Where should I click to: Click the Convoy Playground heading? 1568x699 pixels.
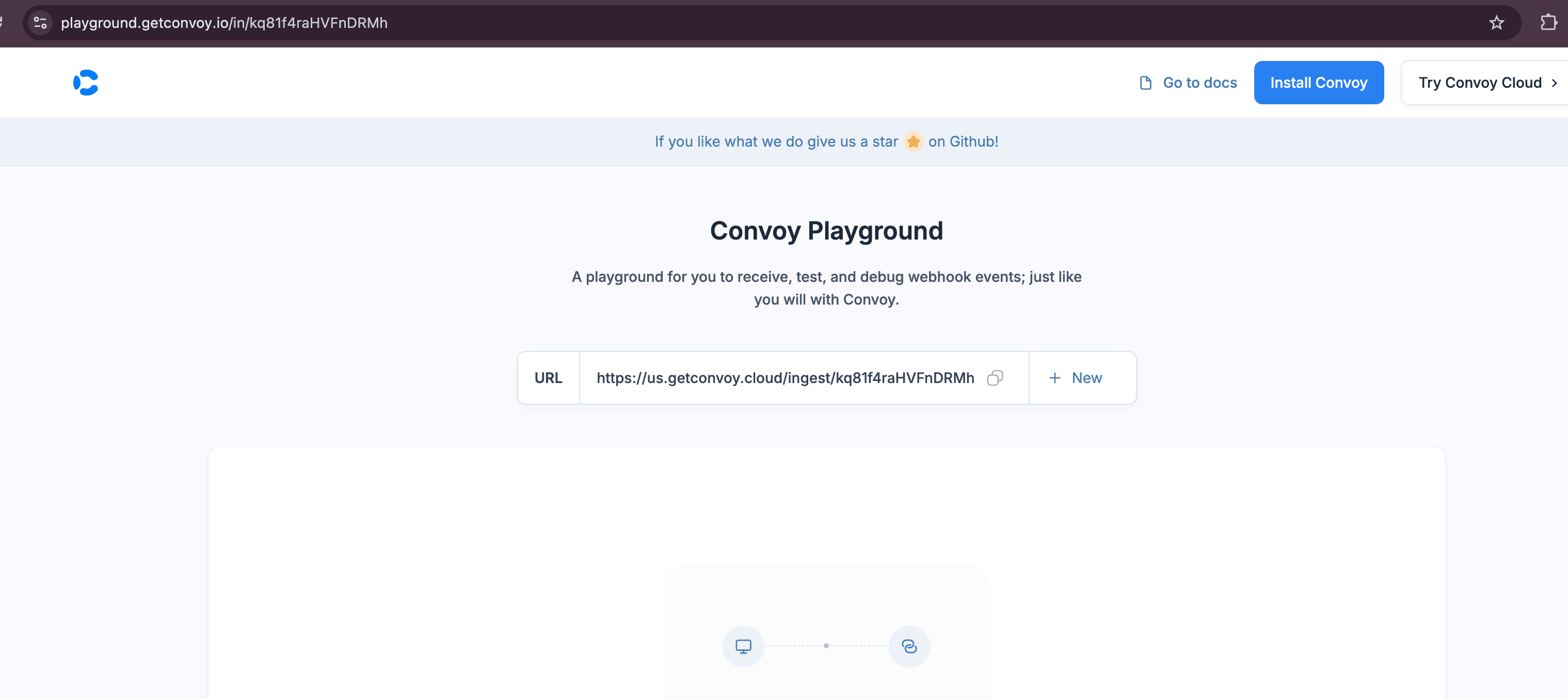[x=827, y=231]
